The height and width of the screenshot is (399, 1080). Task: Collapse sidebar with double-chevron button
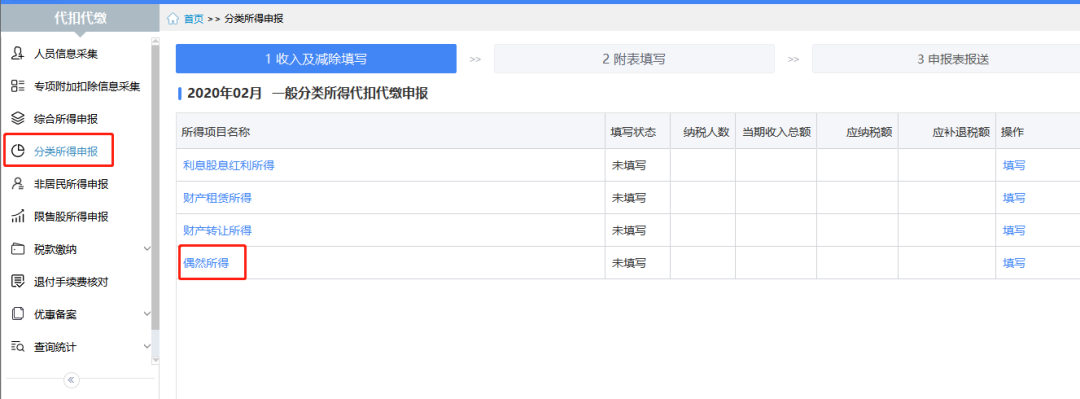tap(71, 380)
